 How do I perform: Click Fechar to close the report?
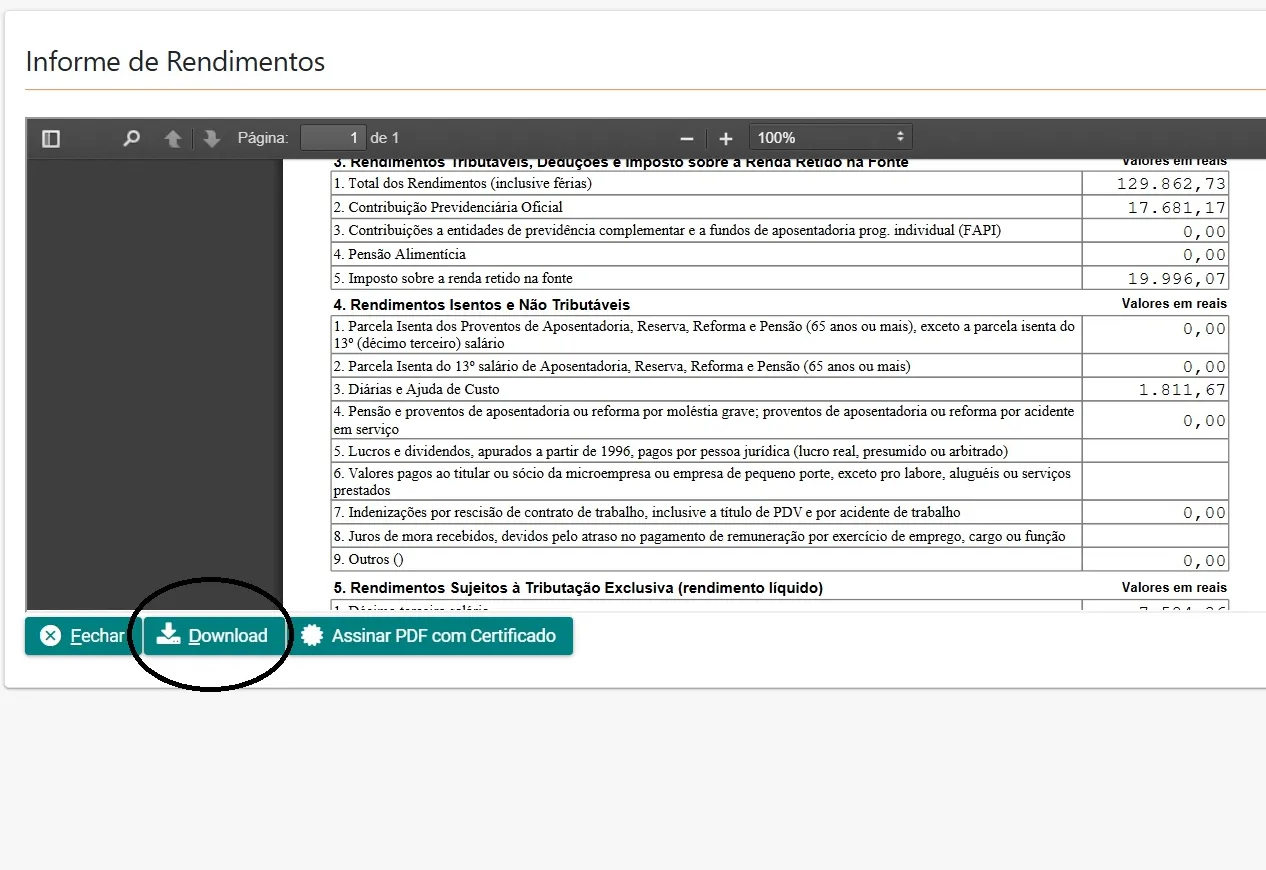pos(96,635)
